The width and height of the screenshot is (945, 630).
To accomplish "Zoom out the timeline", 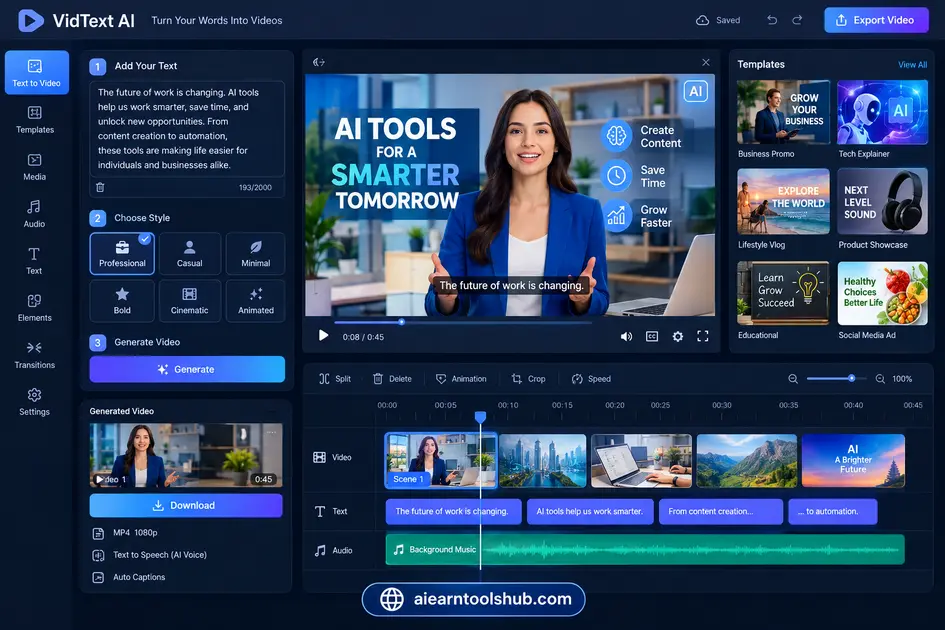I will 793,379.
